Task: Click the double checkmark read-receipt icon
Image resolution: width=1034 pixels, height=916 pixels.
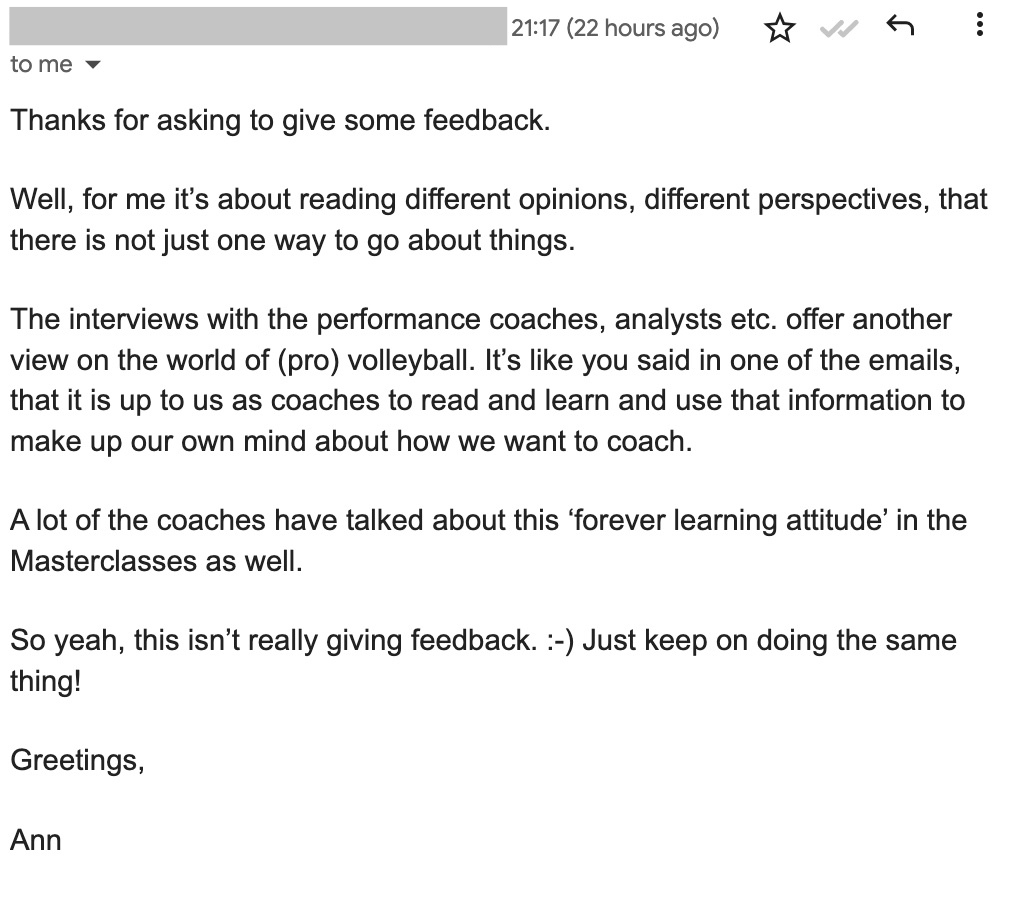Action: point(838,28)
